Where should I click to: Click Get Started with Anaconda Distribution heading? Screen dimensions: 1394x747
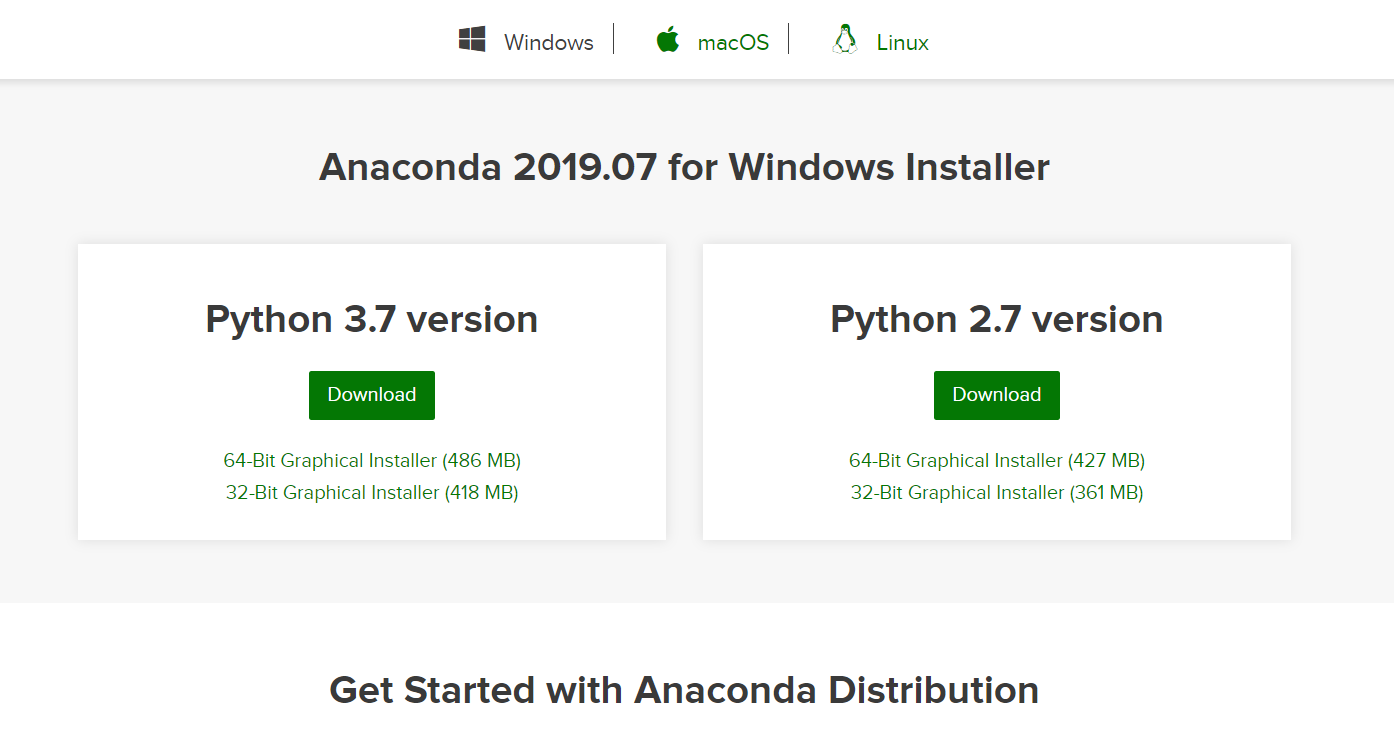[x=684, y=690]
